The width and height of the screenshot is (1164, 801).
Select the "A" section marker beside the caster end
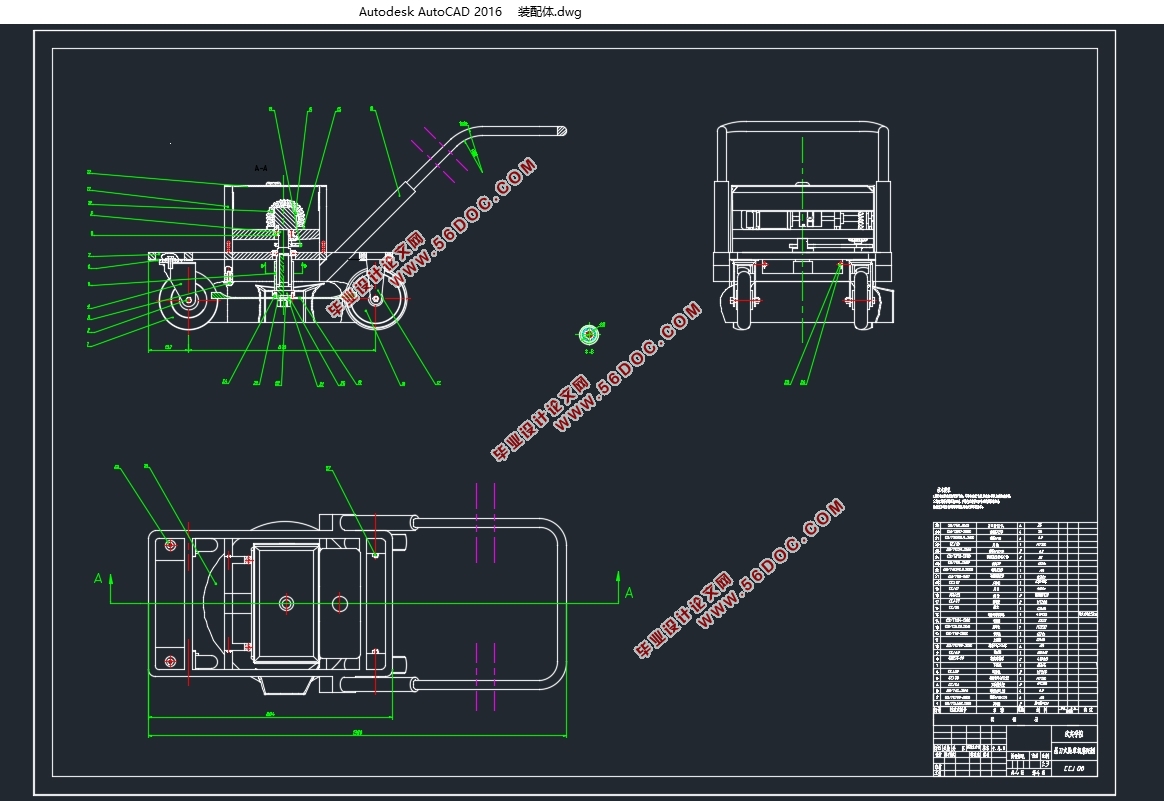(x=98, y=578)
